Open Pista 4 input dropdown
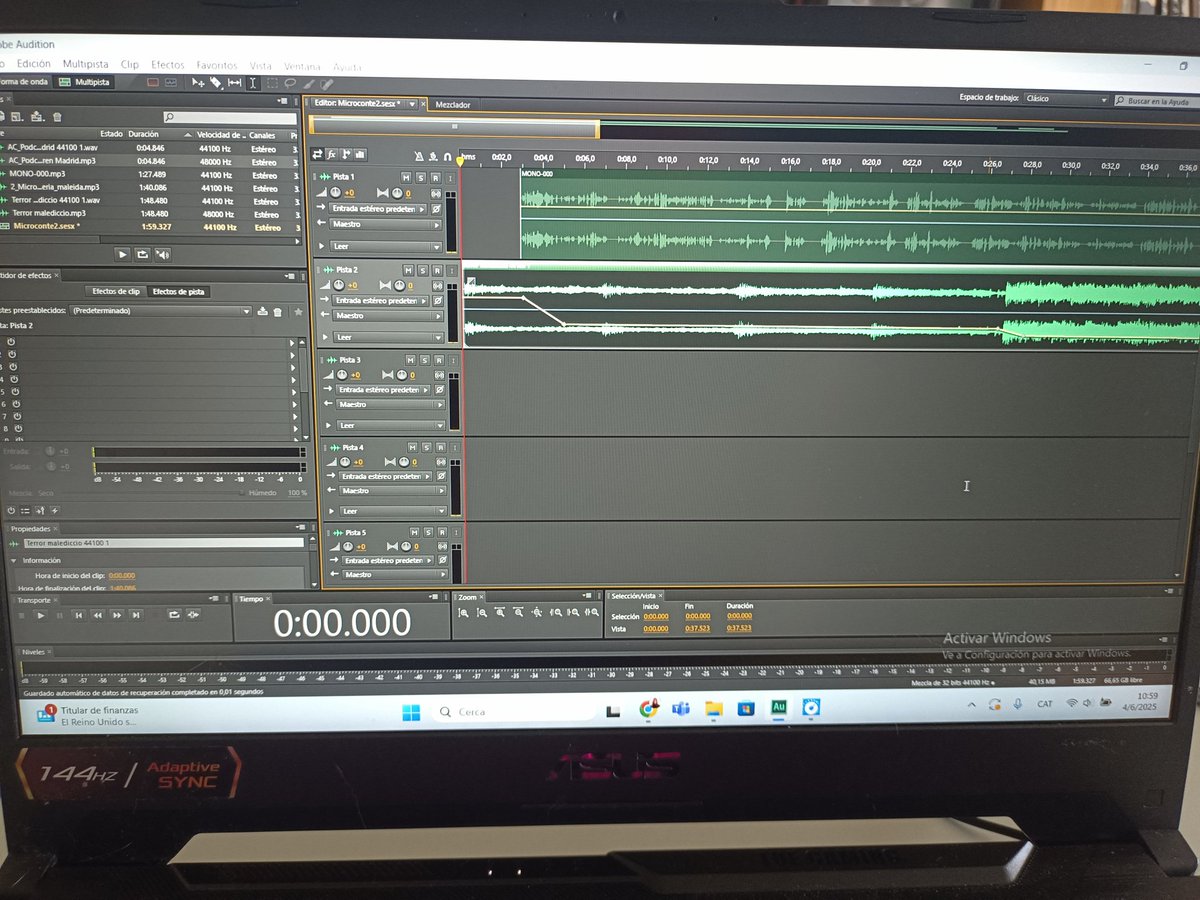The width and height of the screenshot is (1200, 900). 384,476
